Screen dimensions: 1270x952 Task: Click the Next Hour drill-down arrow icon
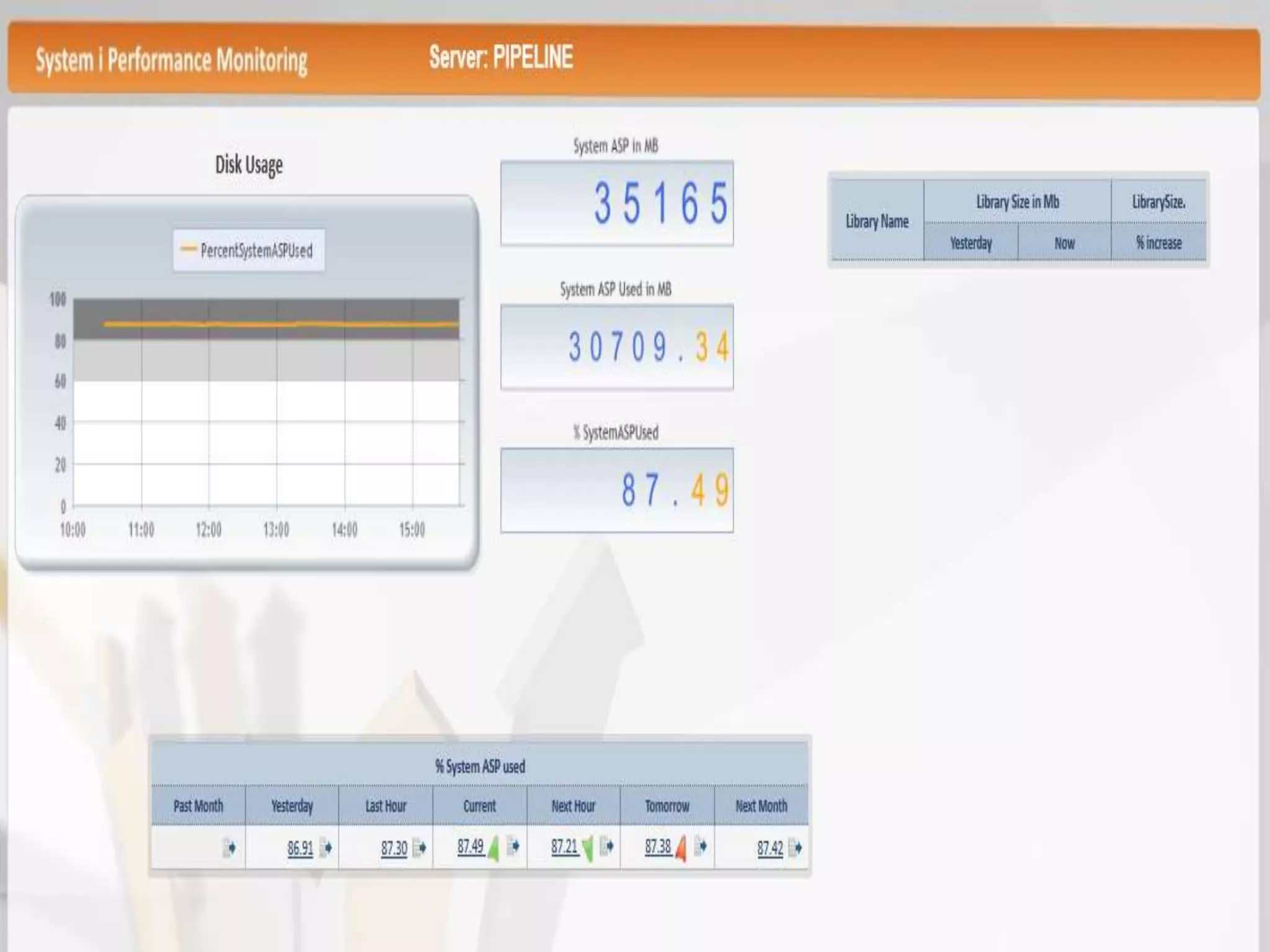click(606, 846)
